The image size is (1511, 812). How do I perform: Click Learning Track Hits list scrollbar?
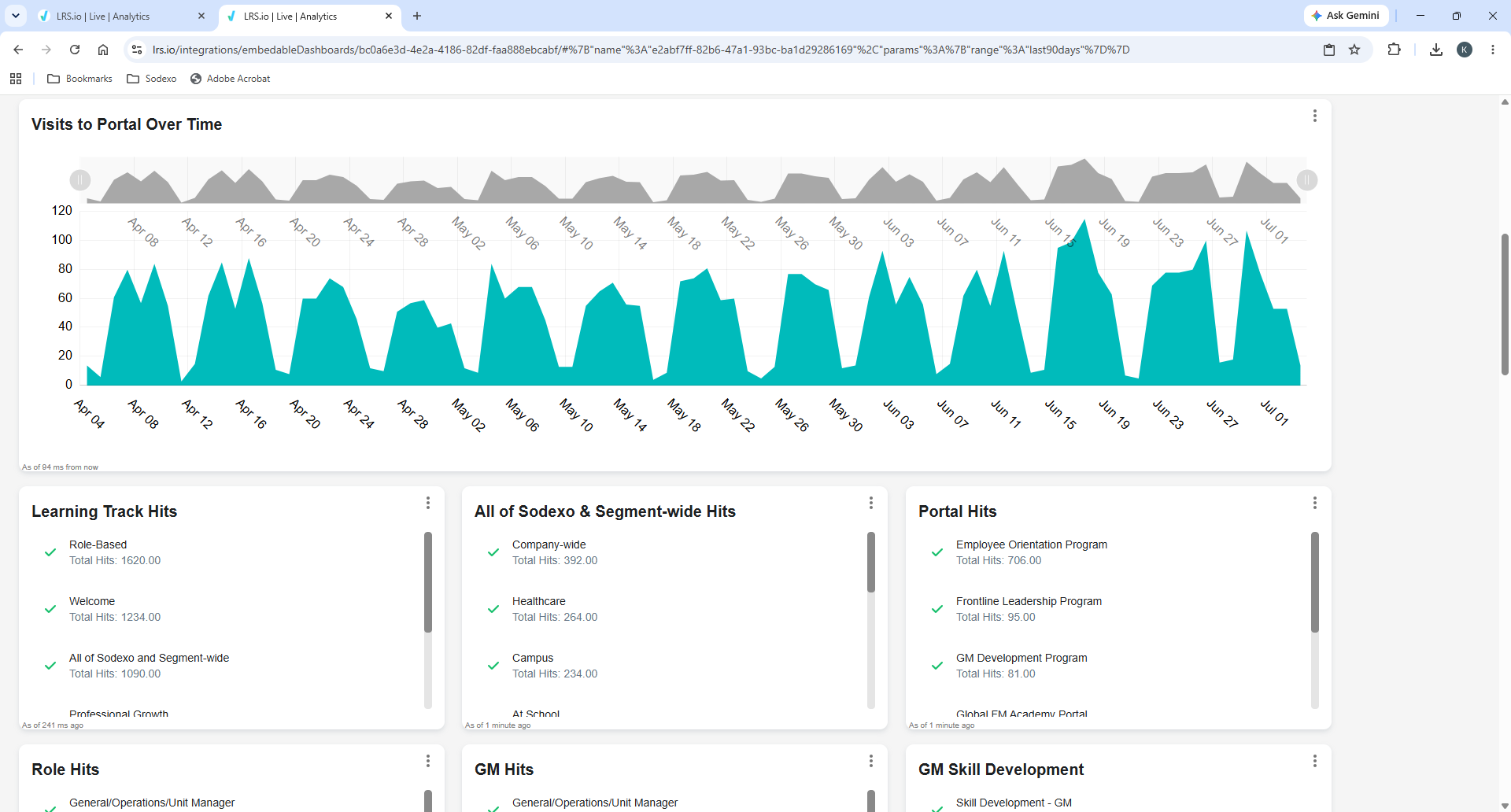428,582
